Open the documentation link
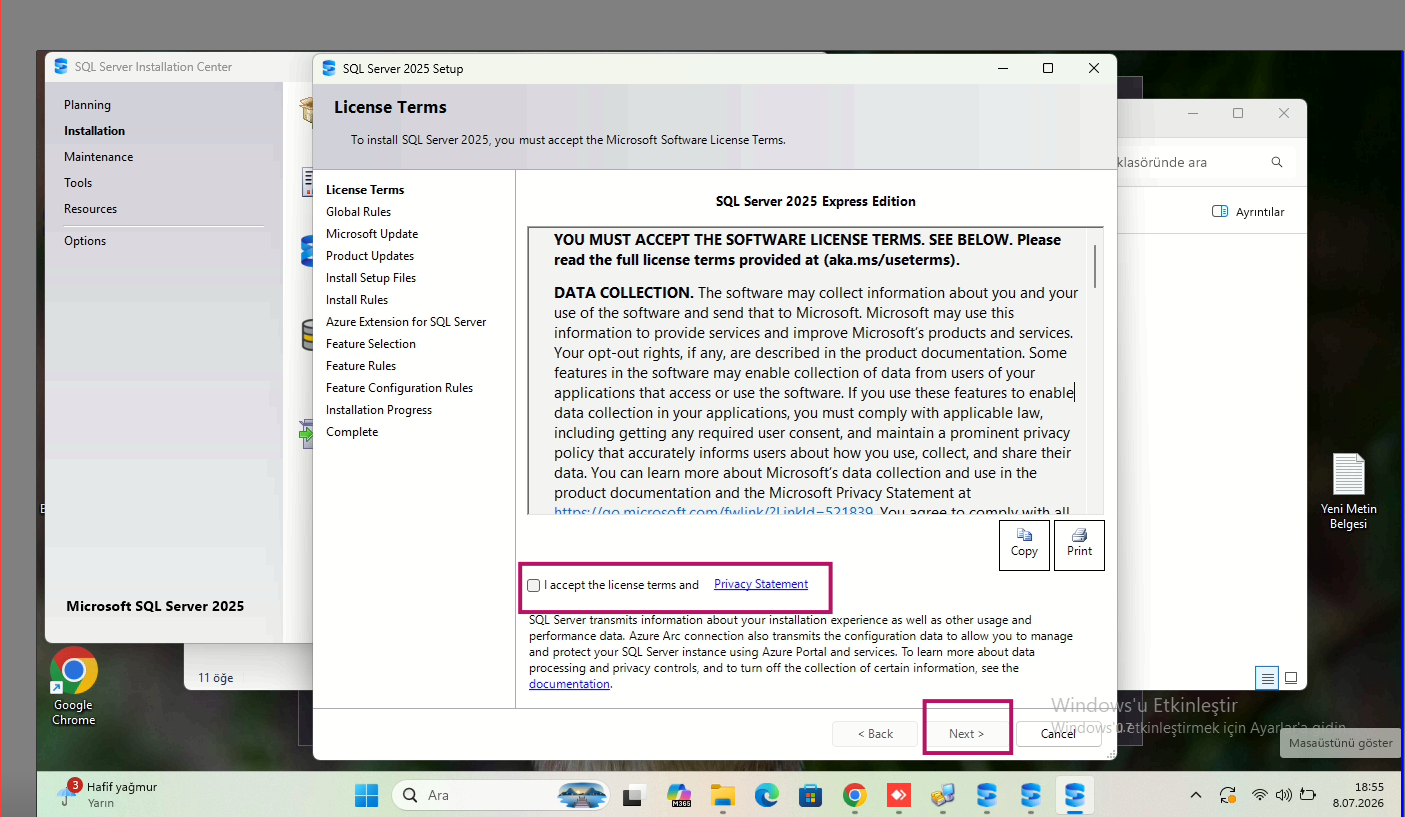Screen dimensions: 1405x817 (569, 684)
